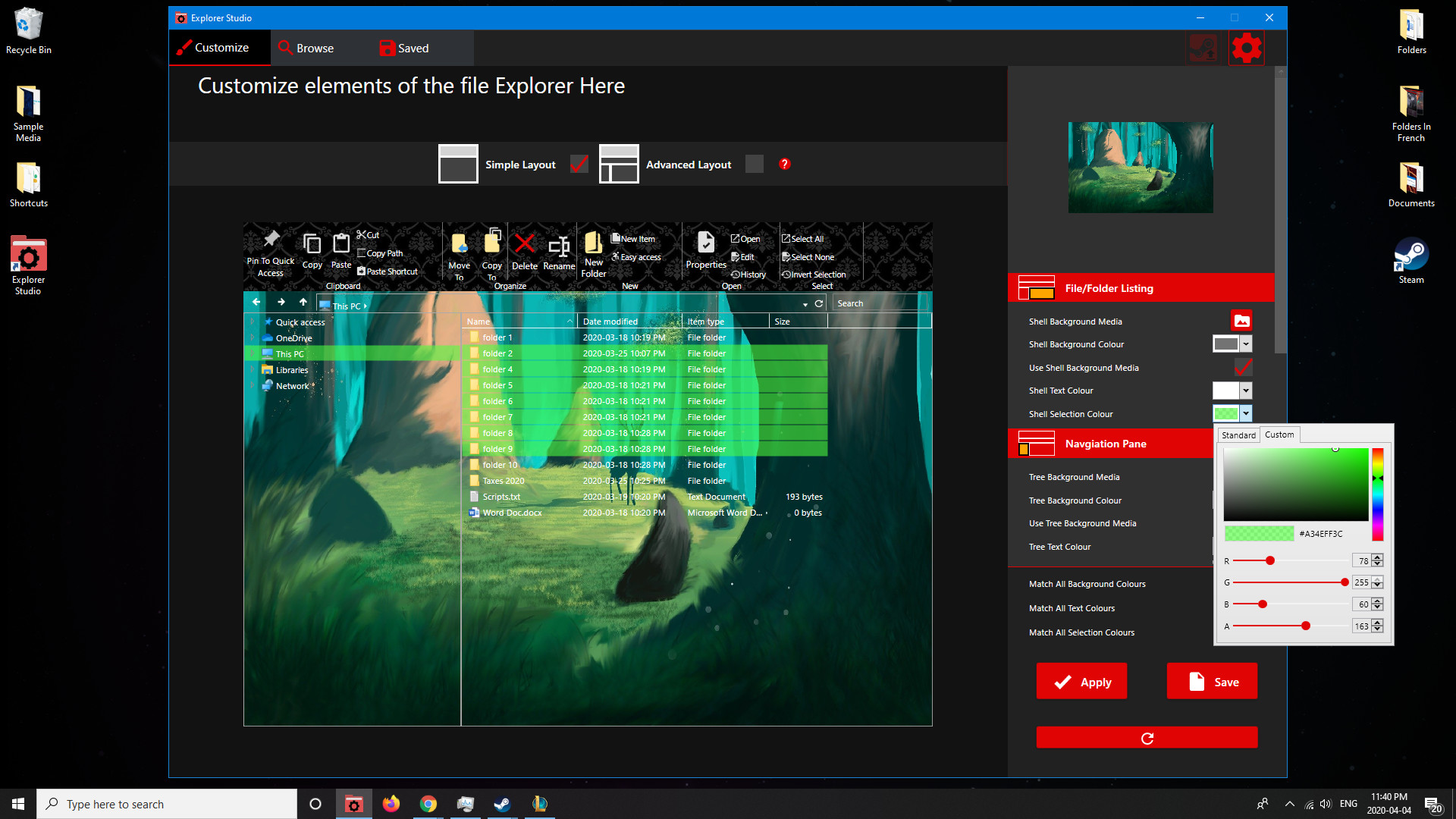Open Steam from the taskbar

click(502, 804)
